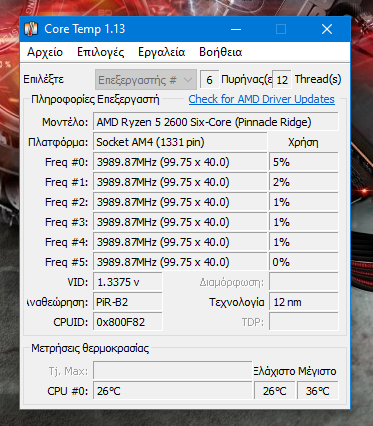Image resolution: width=373 pixels, height=426 pixels.
Task: Click Check for AMD Driver Updates link
Action: click(x=262, y=99)
